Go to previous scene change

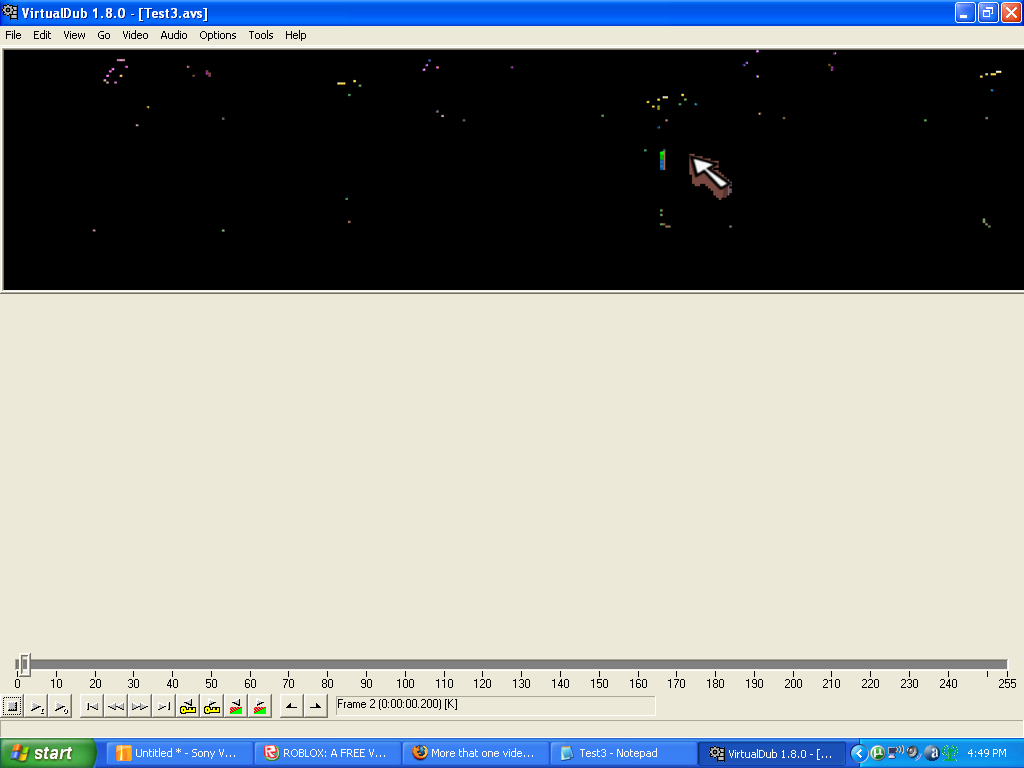(x=236, y=706)
